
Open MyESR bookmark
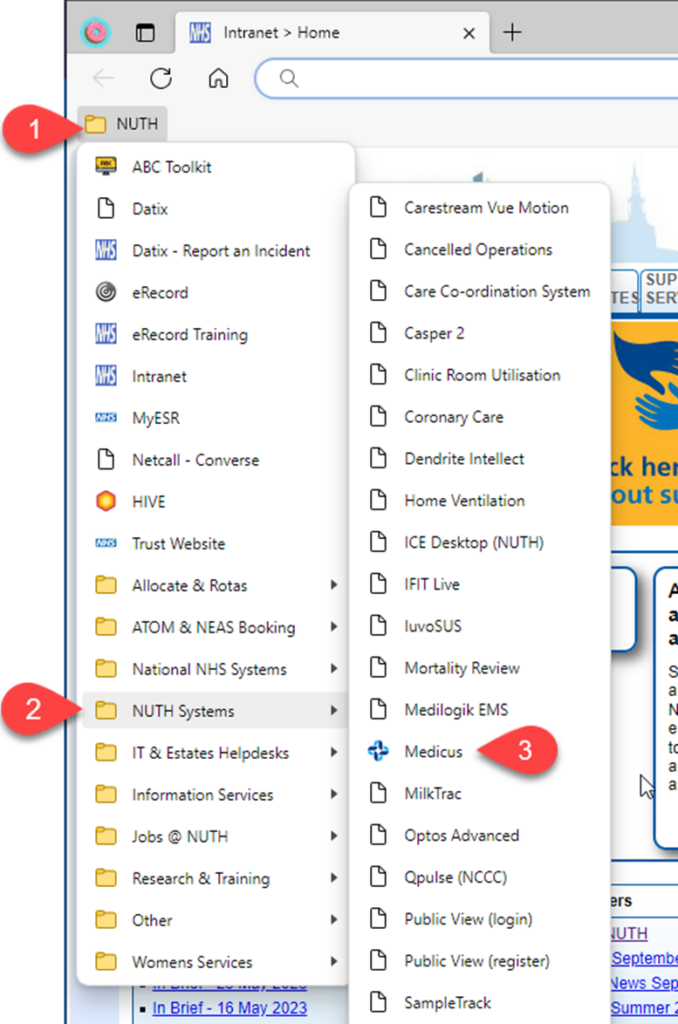click(x=216, y=418)
